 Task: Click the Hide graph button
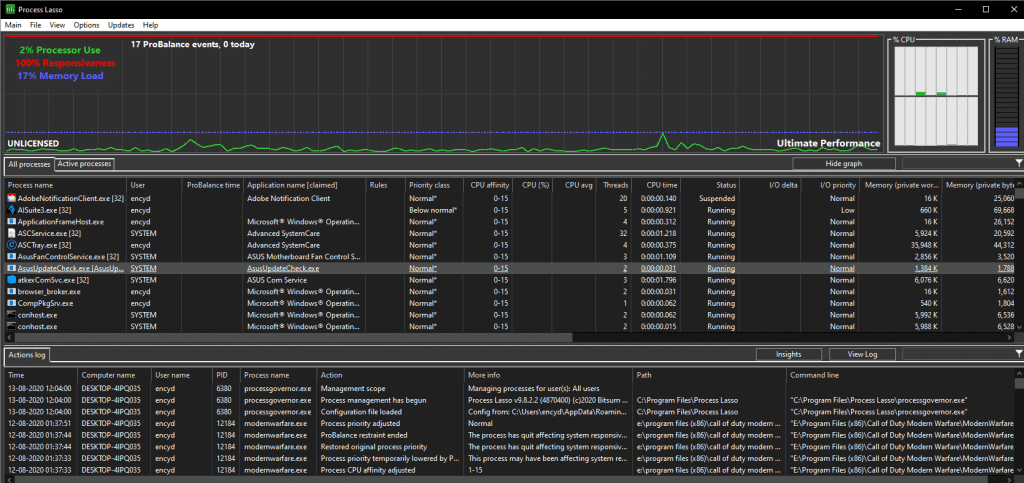click(x=843, y=163)
